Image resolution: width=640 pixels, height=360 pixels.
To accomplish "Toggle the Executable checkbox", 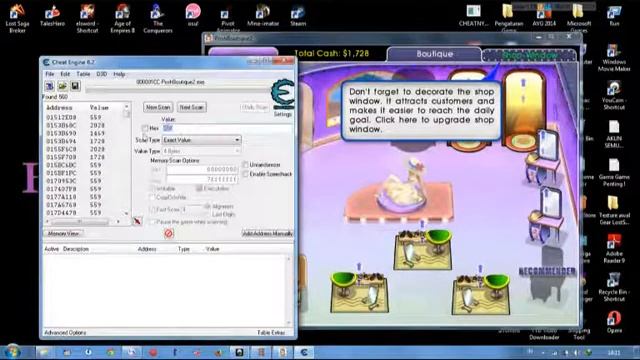I will (x=199, y=188).
